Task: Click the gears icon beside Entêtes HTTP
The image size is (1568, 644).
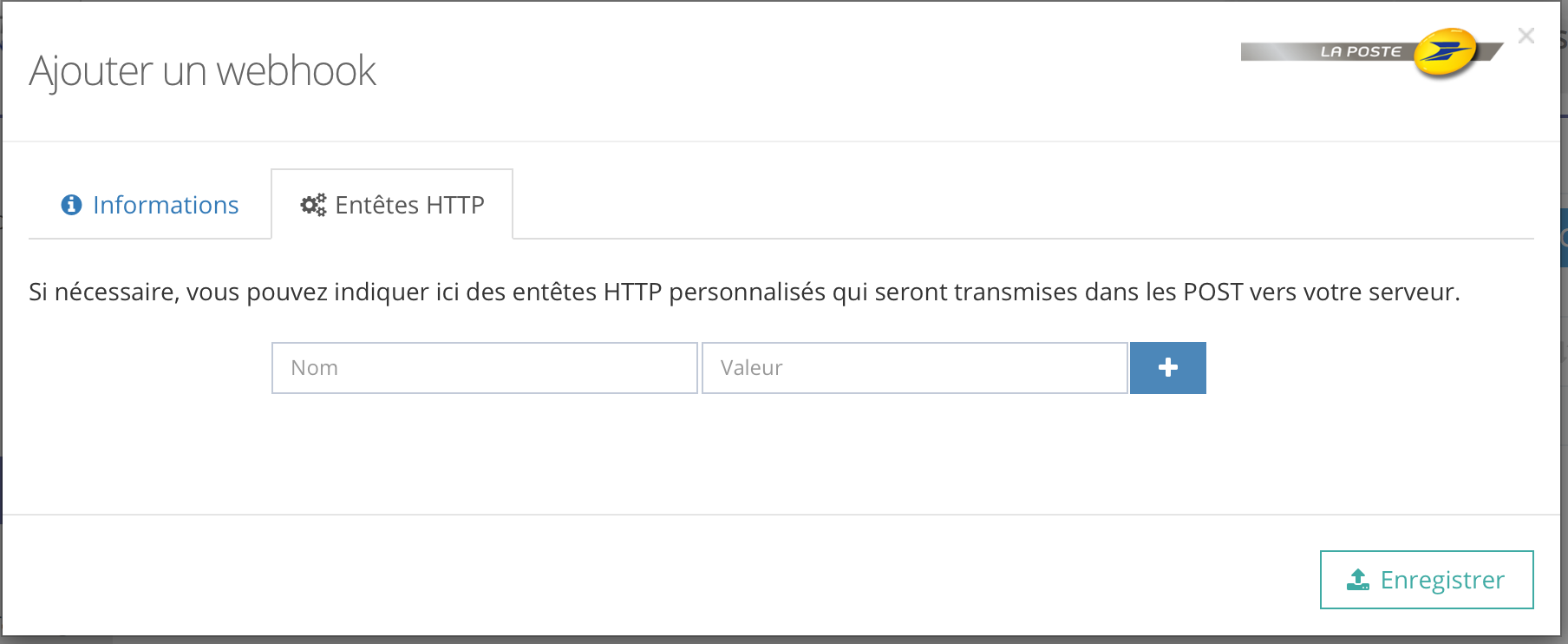Action: tap(313, 205)
